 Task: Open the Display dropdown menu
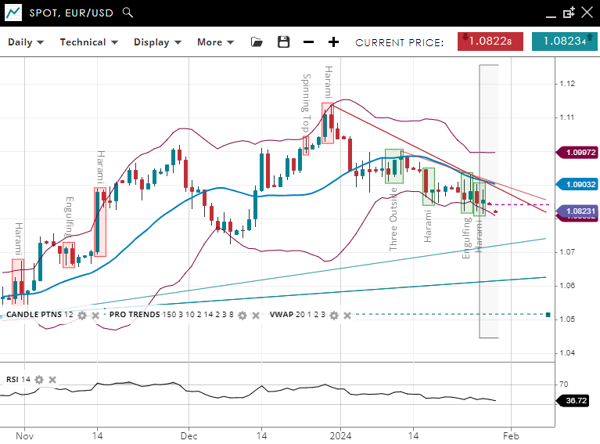[157, 42]
